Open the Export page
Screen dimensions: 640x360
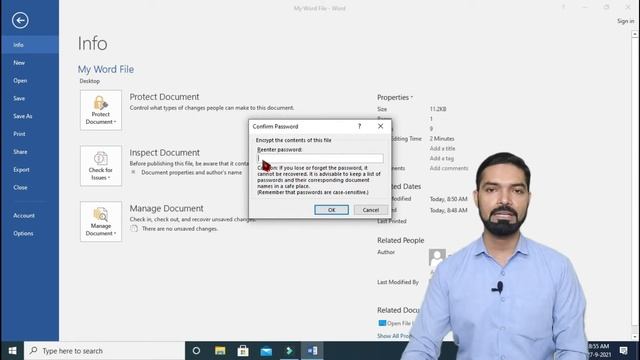click(x=29, y=170)
